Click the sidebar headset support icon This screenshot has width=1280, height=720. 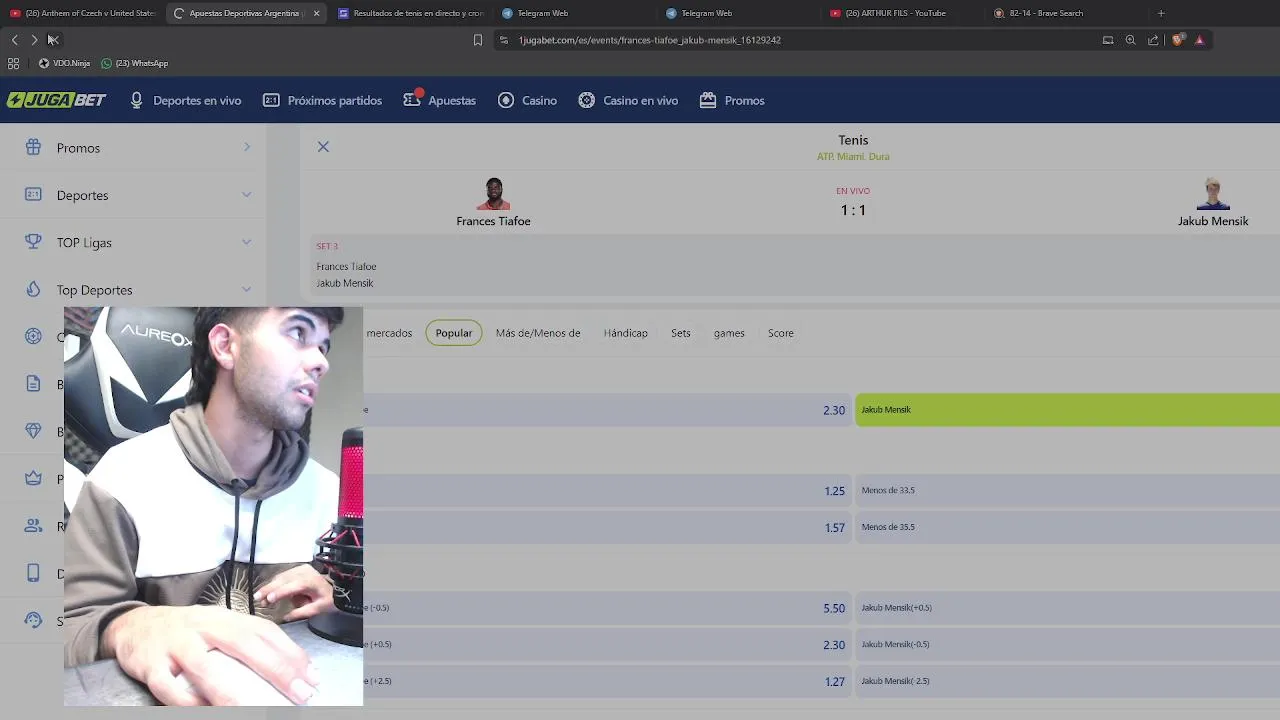(x=33, y=620)
